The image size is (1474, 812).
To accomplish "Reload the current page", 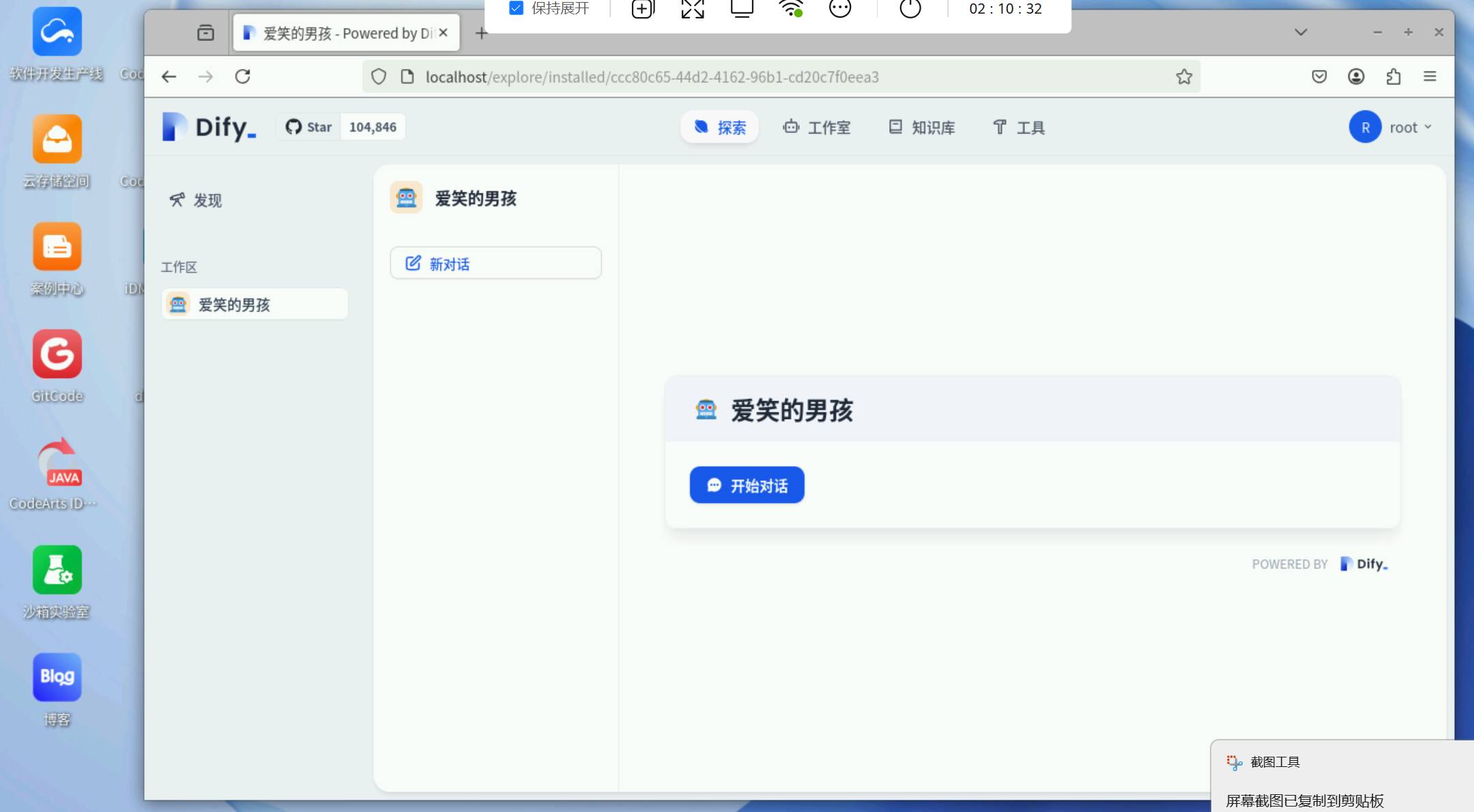I will (x=243, y=76).
